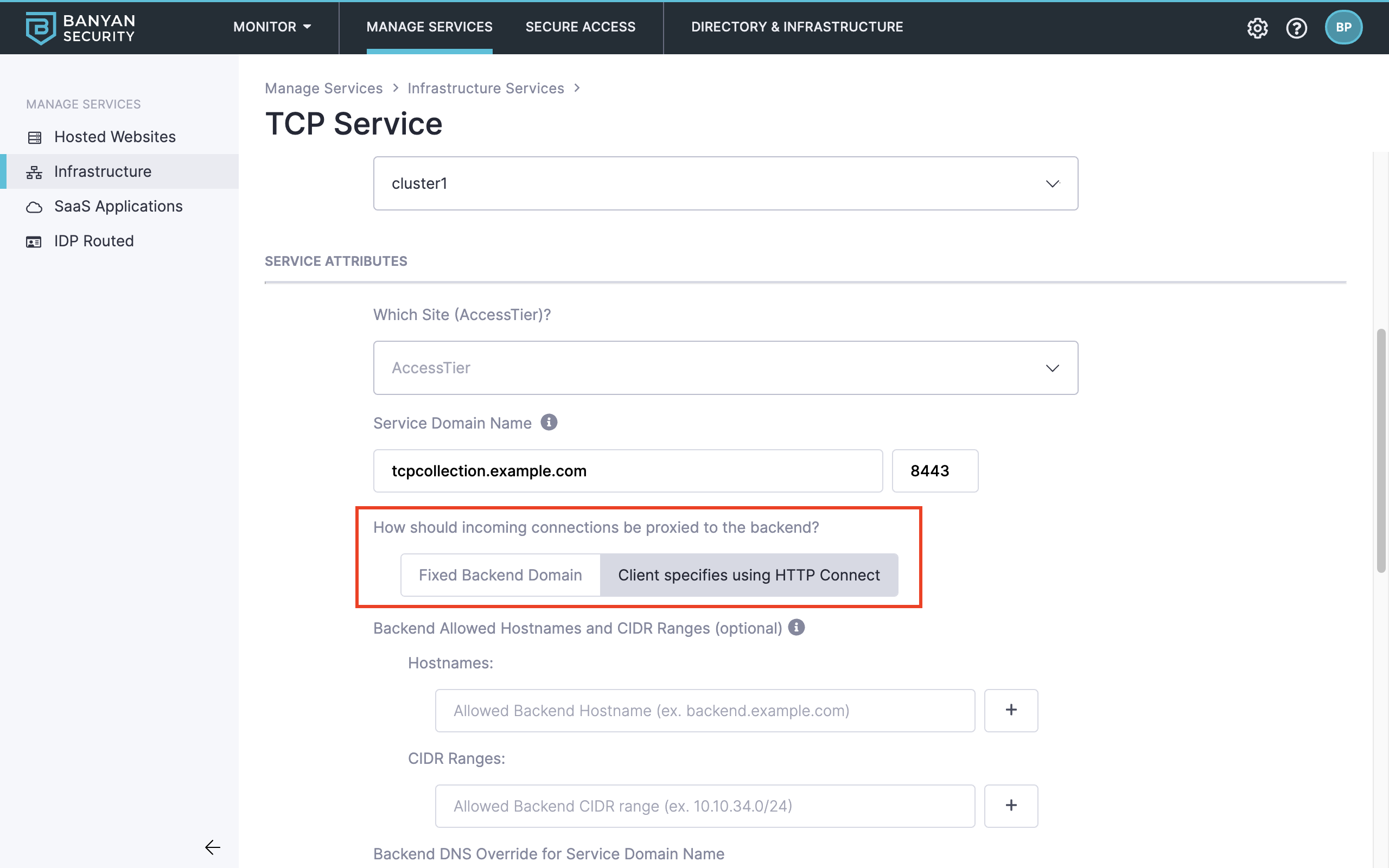The height and width of the screenshot is (868, 1389).
Task: Open the BP user avatar menu
Action: [x=1343, y=28]
